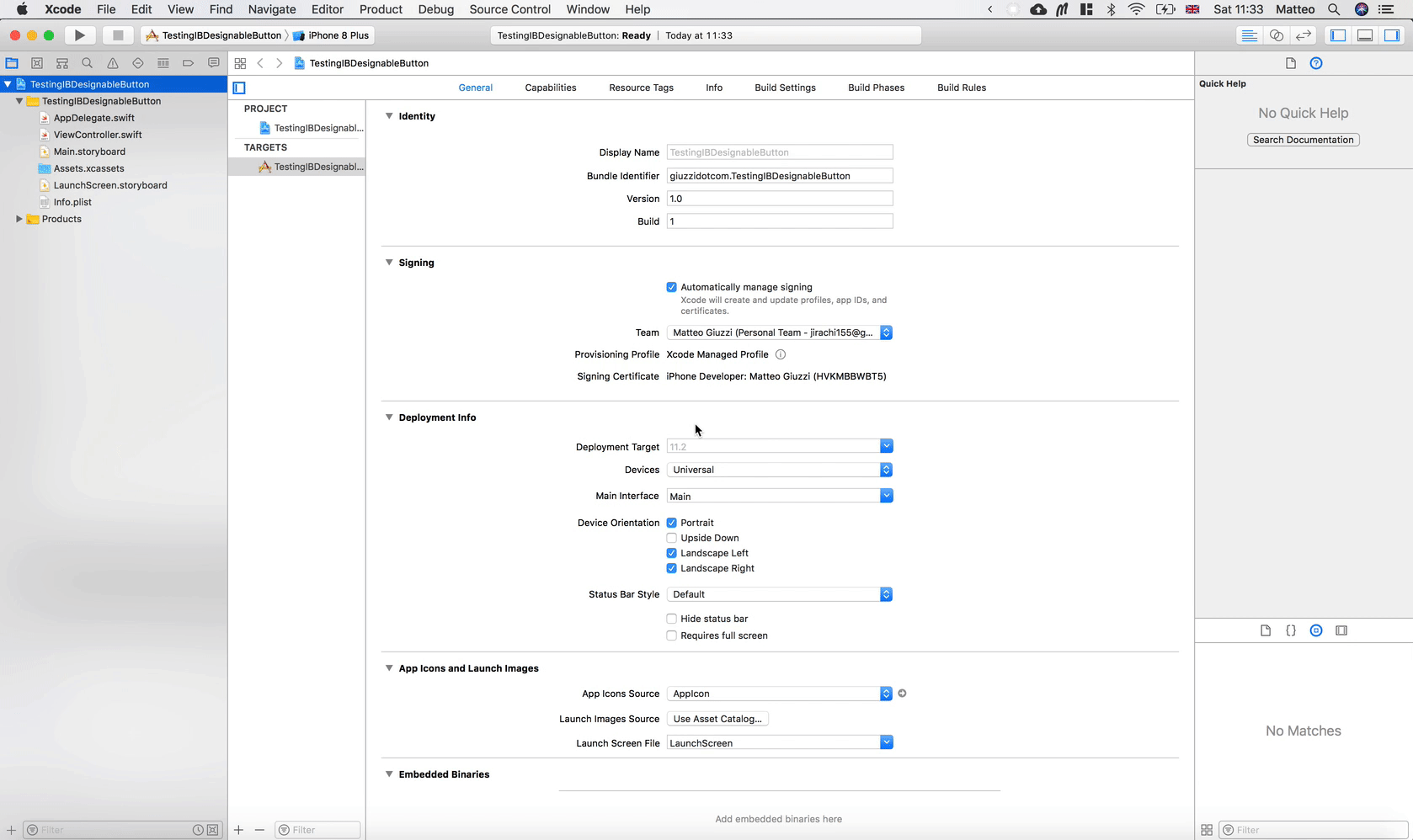Uncheck Portrait orientation
This screenshot has height=840, width=1413.
[671, 523]
